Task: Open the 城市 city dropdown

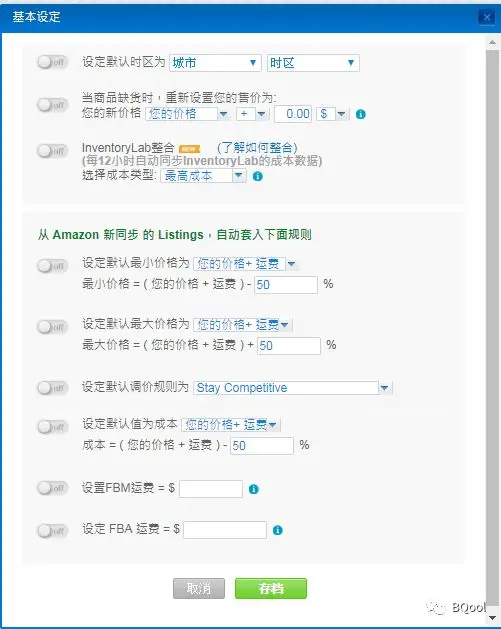Action: click(215, 63)
